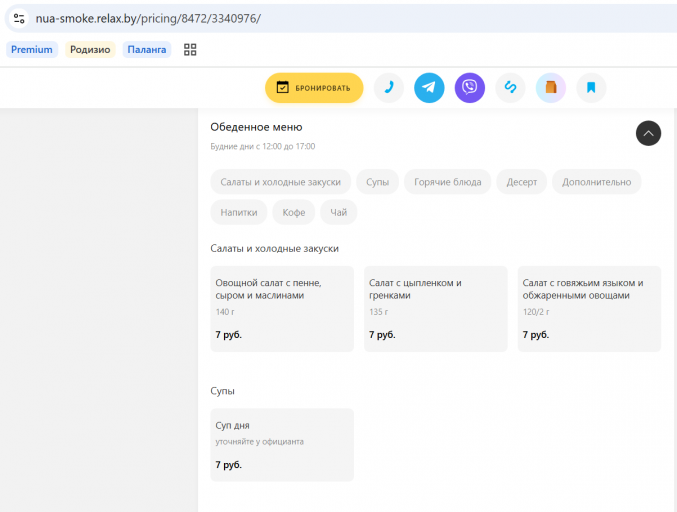677x512 pixels.
Task: Select the Горячие блюда category chip
Action: pos(448,182)
